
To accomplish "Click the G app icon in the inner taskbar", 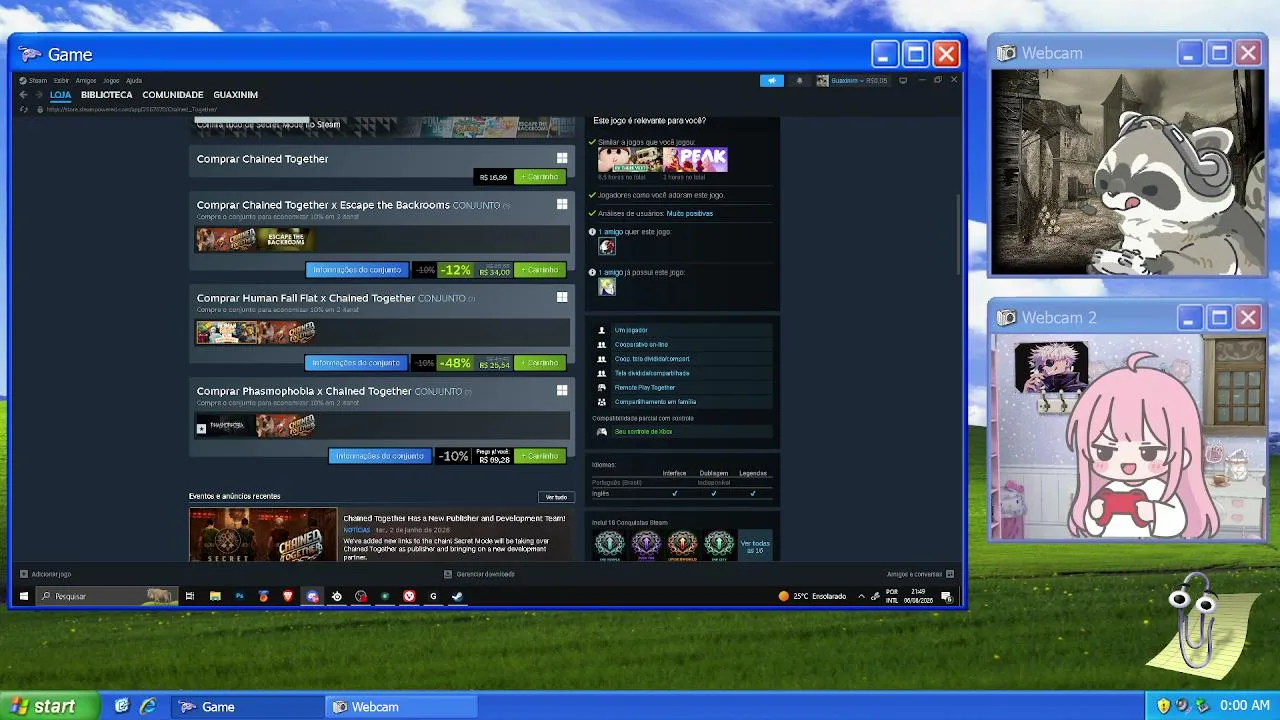I will [x=433, y=596].
